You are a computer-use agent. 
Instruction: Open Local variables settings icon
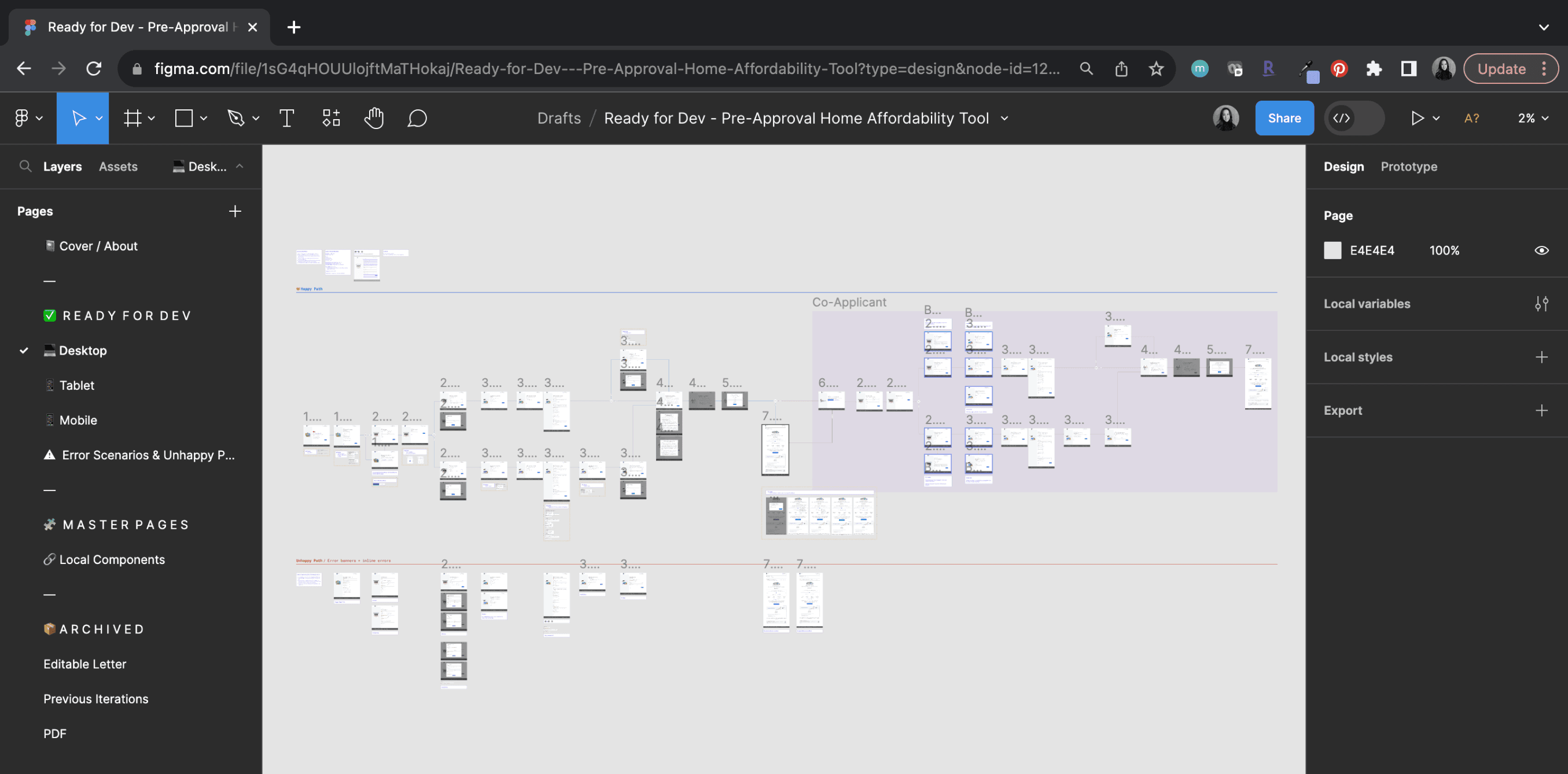pos(1541,304)
